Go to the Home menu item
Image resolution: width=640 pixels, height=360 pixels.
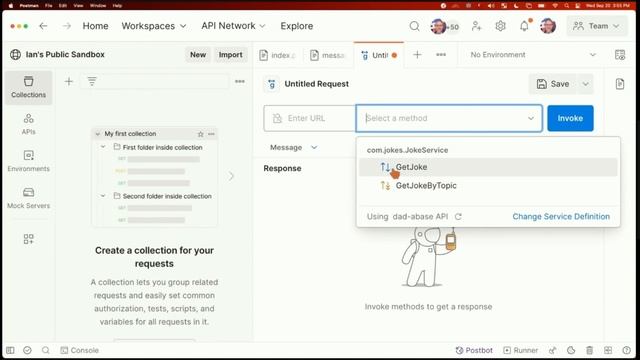pos(96,26)
